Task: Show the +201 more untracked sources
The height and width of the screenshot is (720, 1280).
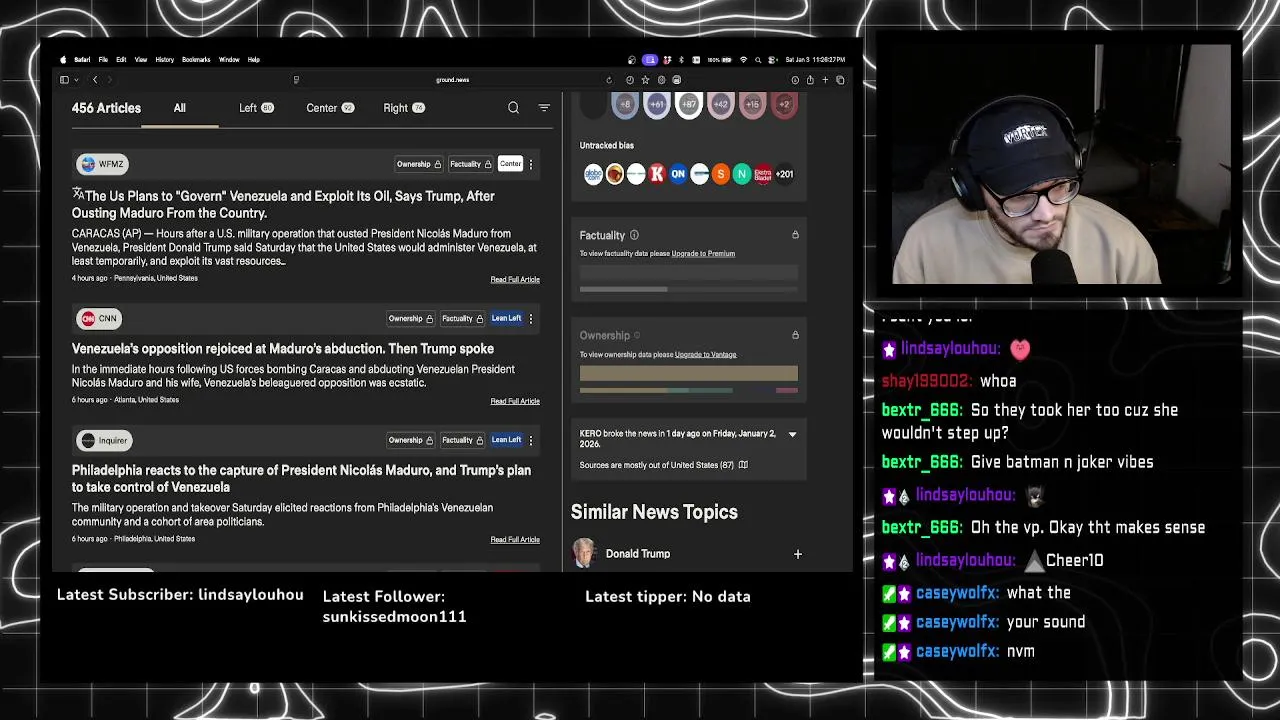Action: pyautogui.click(x=785, y=174)
